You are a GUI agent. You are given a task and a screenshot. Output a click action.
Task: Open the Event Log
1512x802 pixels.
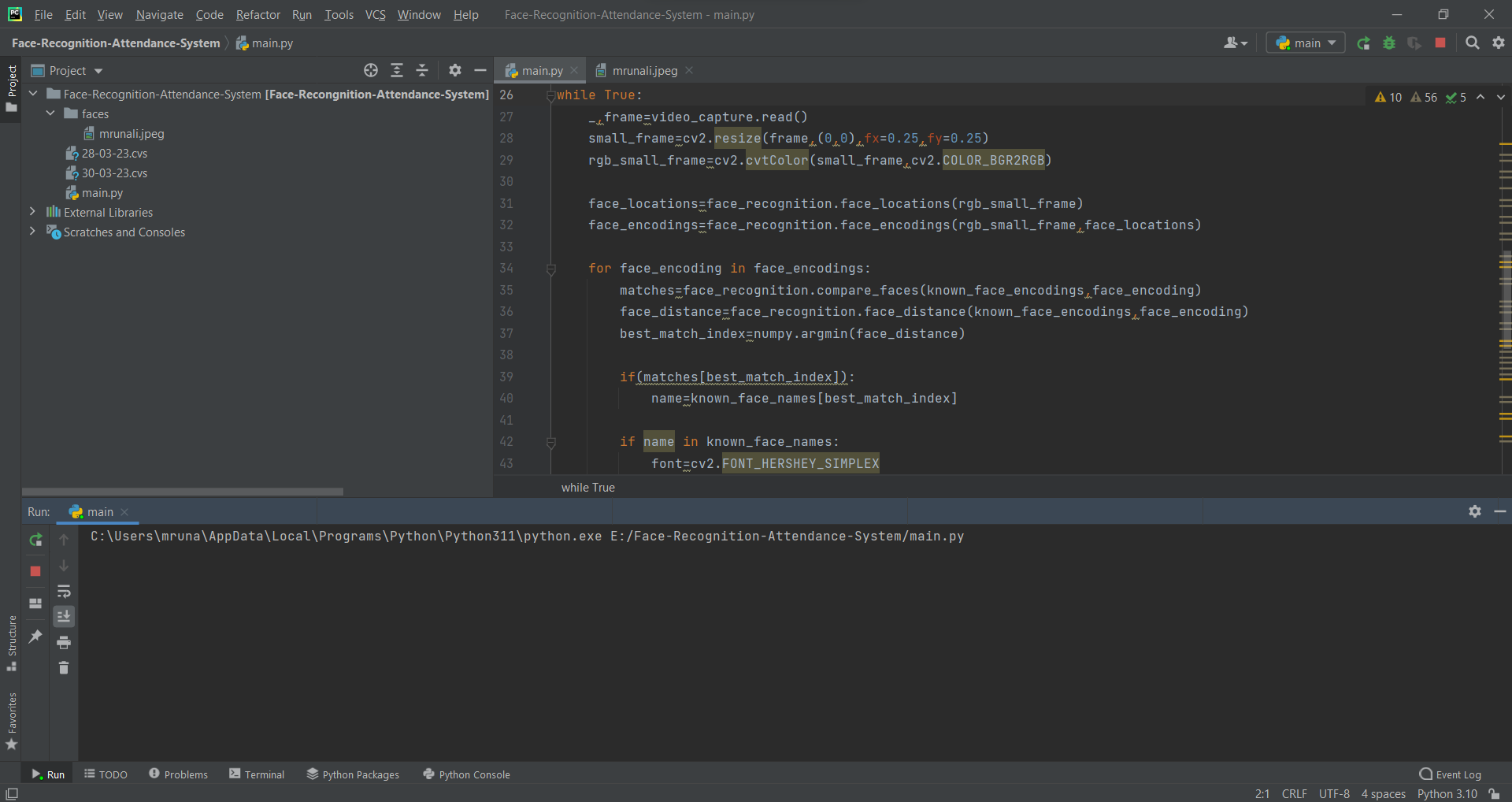point(1450,774)
